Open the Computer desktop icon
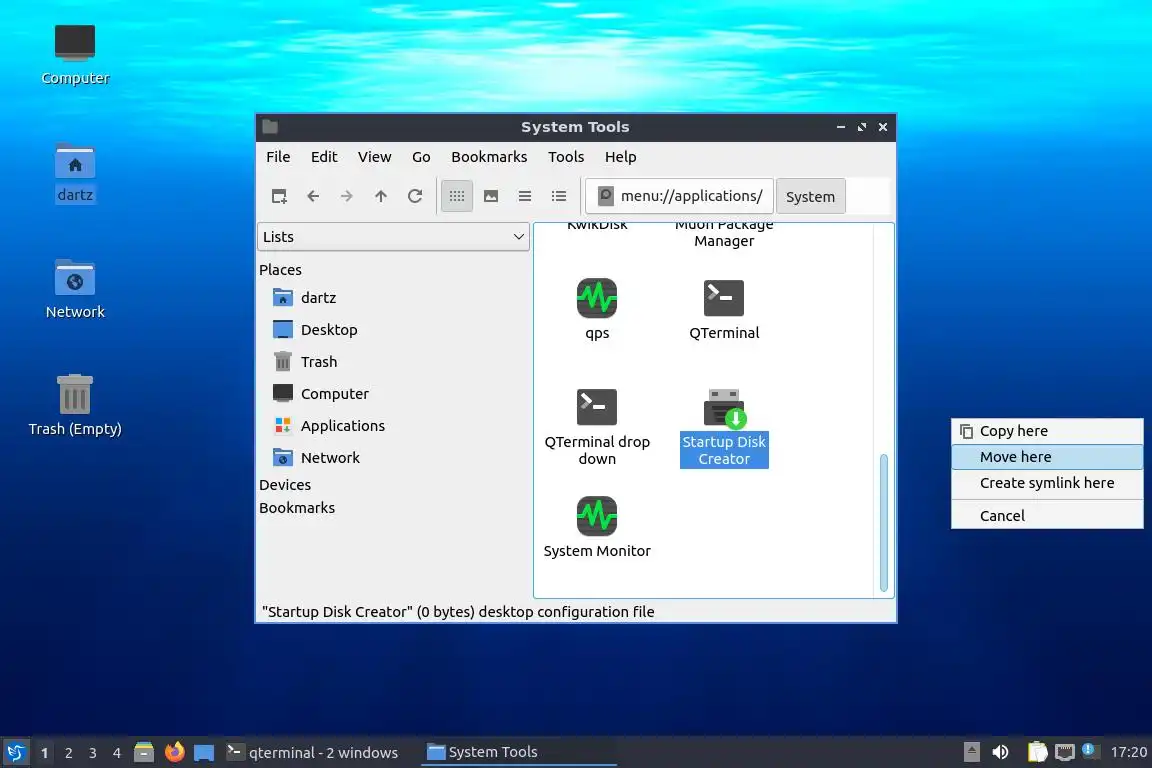1152x768 pixels. [x=75, y=43]
